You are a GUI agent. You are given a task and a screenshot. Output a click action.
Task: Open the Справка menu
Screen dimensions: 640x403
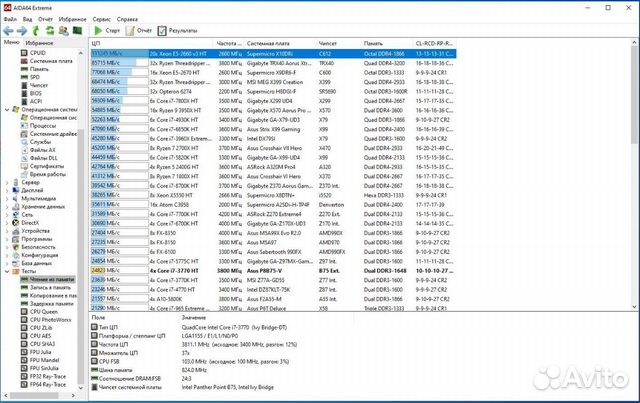pyautogui.click(x=127, y=19)
